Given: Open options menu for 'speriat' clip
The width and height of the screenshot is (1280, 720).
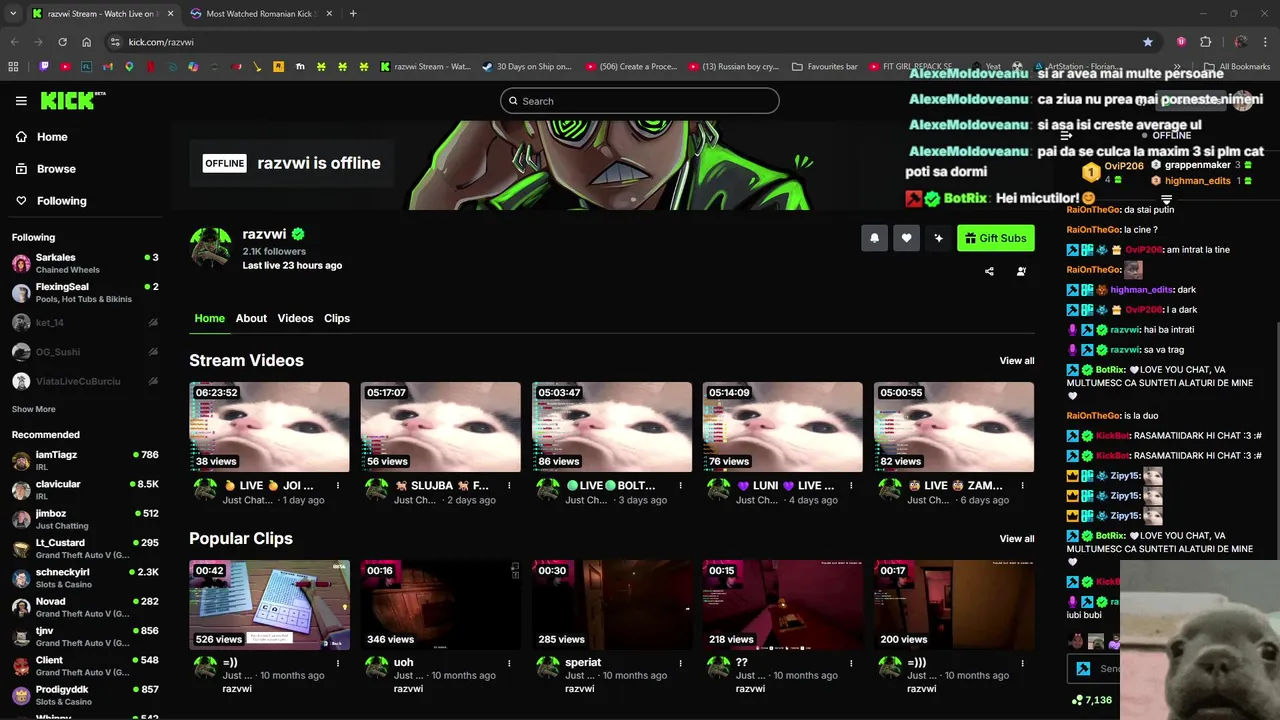Looking at the screenshot, I should click(680, 663).
